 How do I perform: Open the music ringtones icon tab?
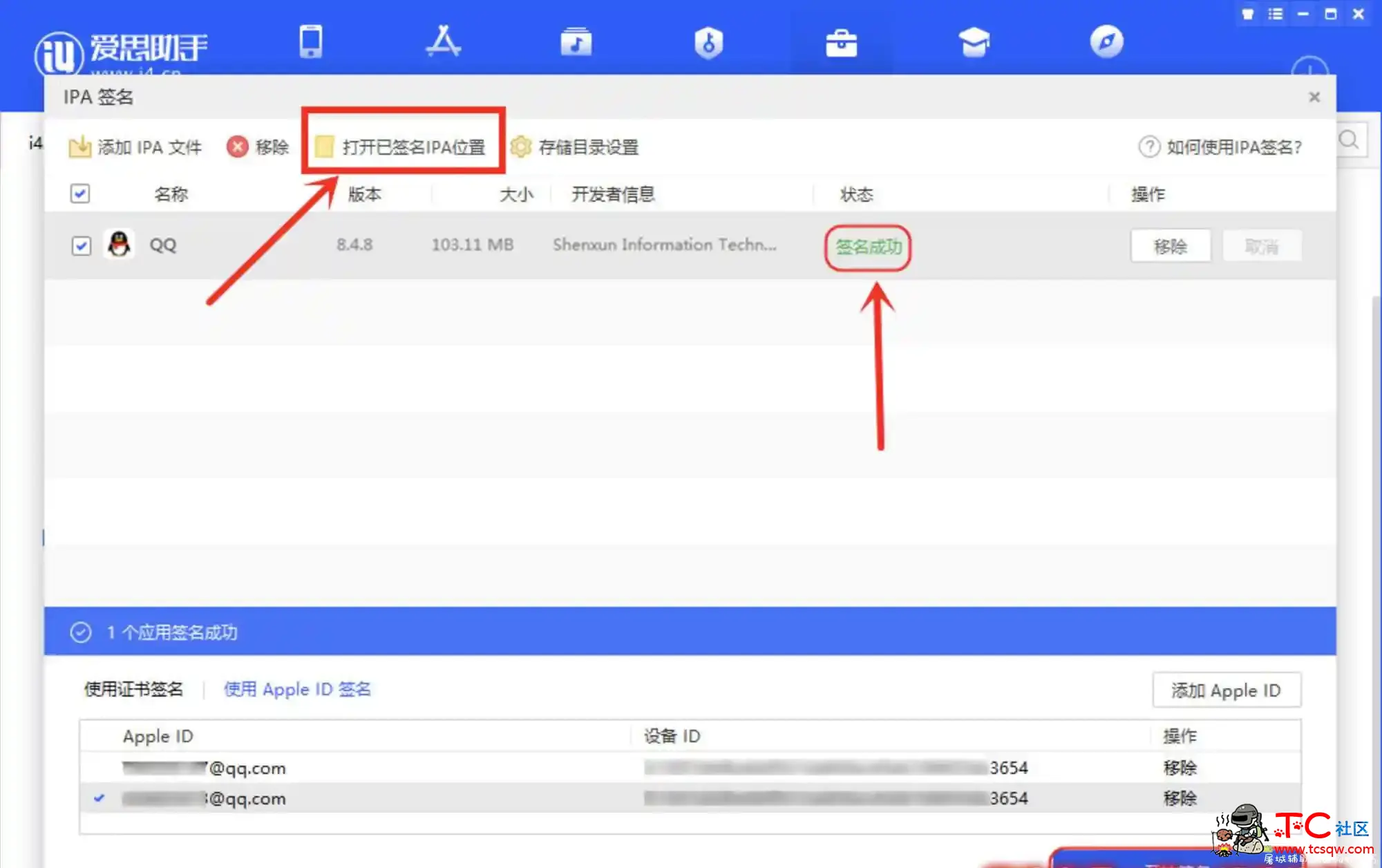pos(576,41)
